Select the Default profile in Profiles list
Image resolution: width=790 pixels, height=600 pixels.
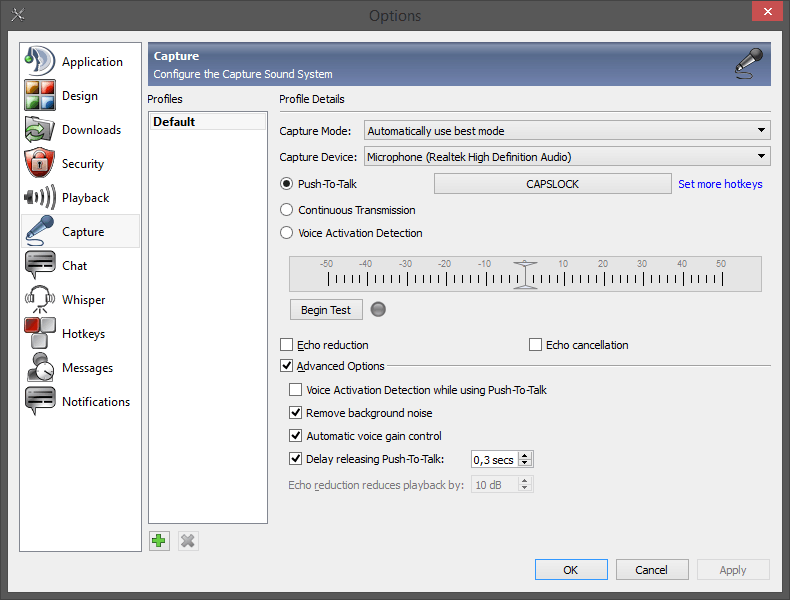point(208,121)
